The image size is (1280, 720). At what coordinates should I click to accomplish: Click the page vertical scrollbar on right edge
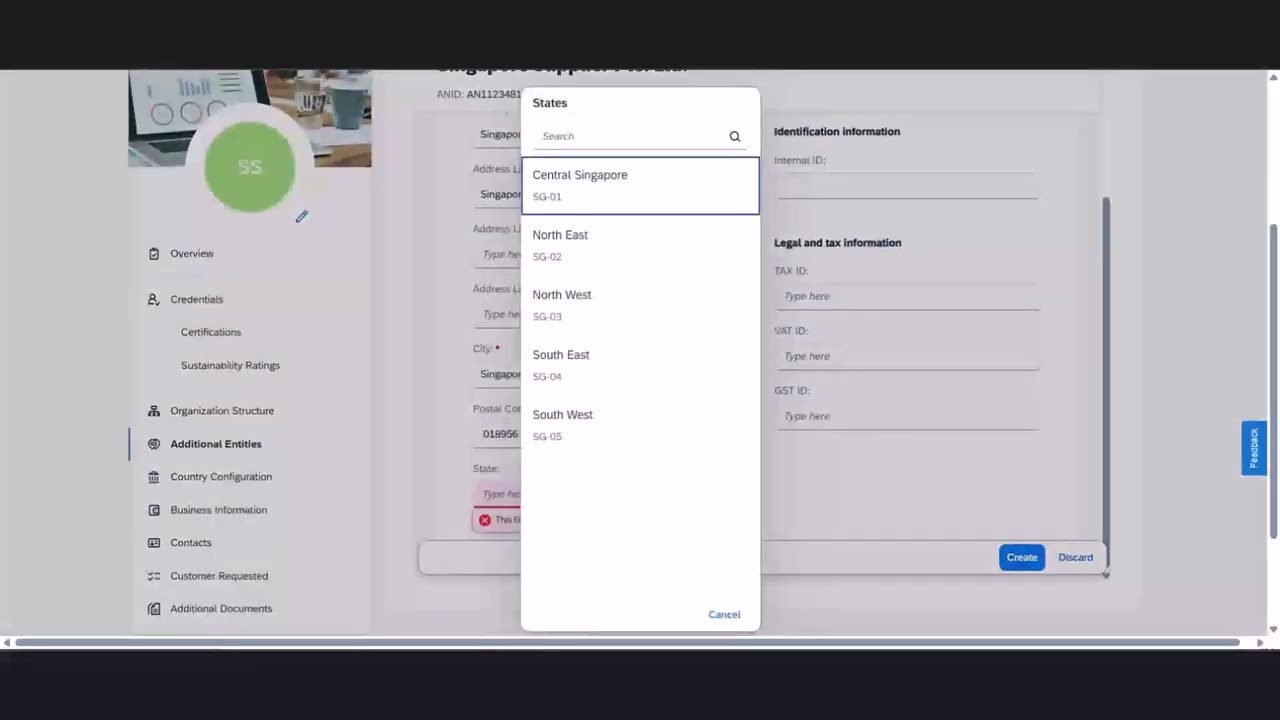[x=1273, y=380]
